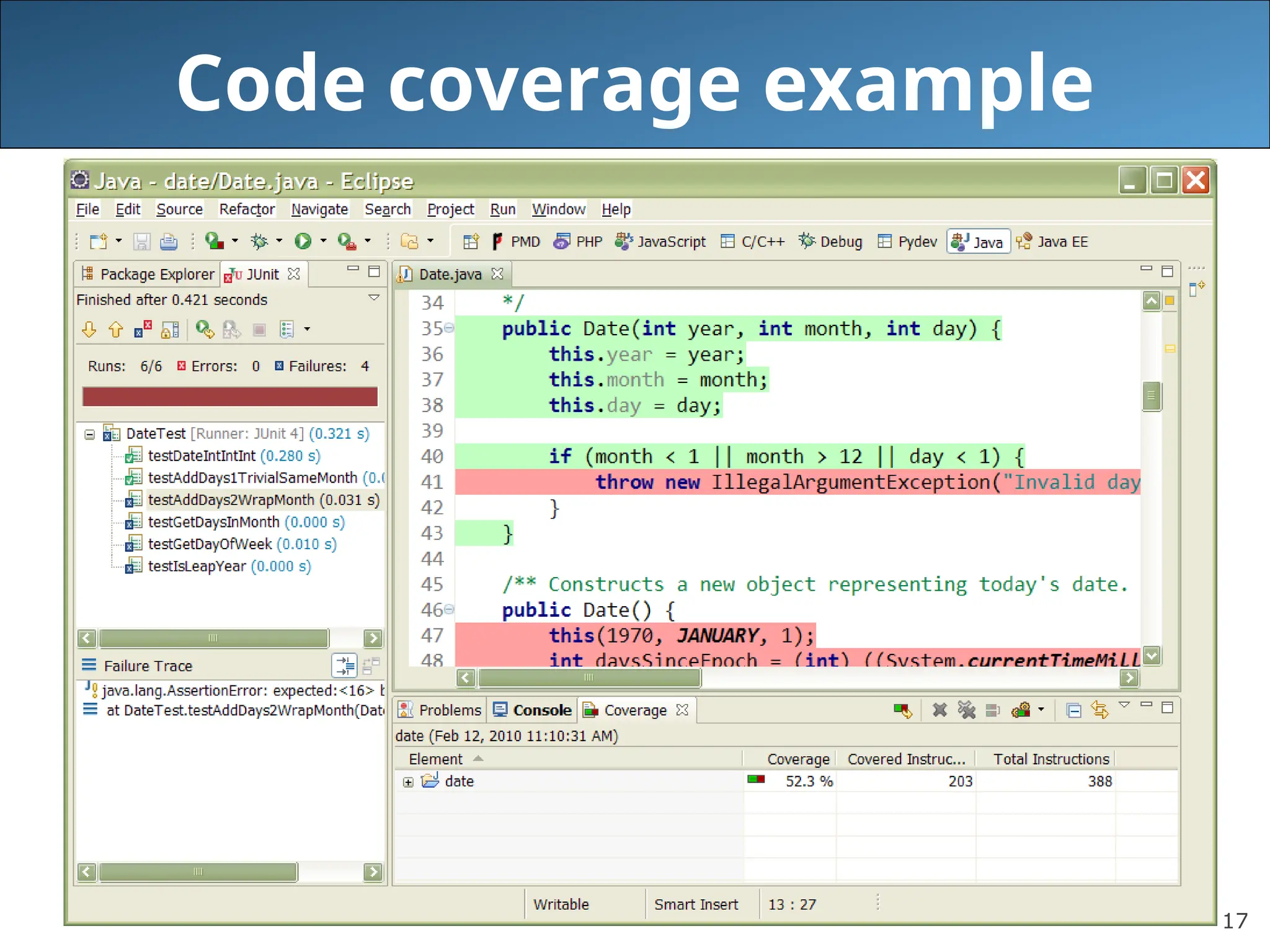
Task: Open the Coverage Sessions gear icon
Action: click(x=1021, y=710)
